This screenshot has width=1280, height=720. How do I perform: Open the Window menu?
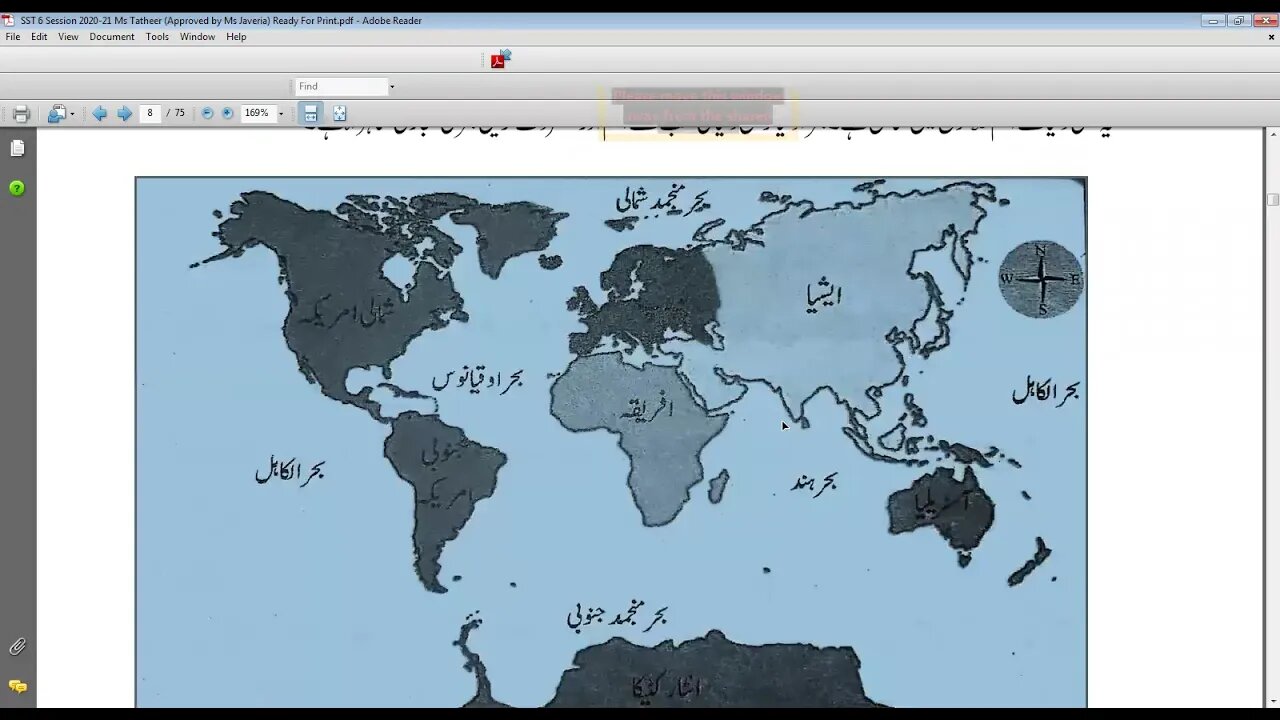tap(197, 37)
